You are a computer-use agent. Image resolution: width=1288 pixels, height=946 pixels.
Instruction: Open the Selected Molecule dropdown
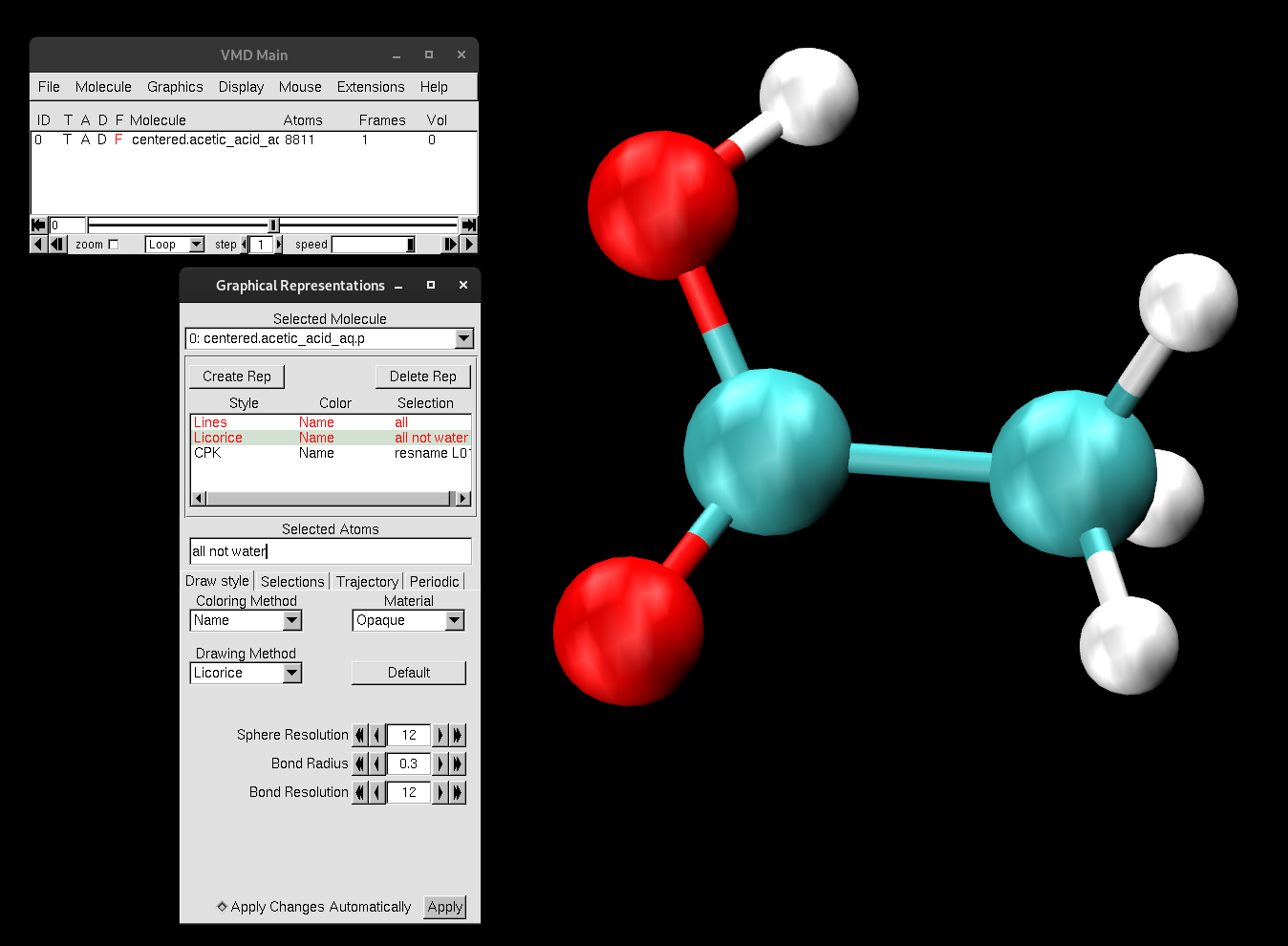click(464, 338)
